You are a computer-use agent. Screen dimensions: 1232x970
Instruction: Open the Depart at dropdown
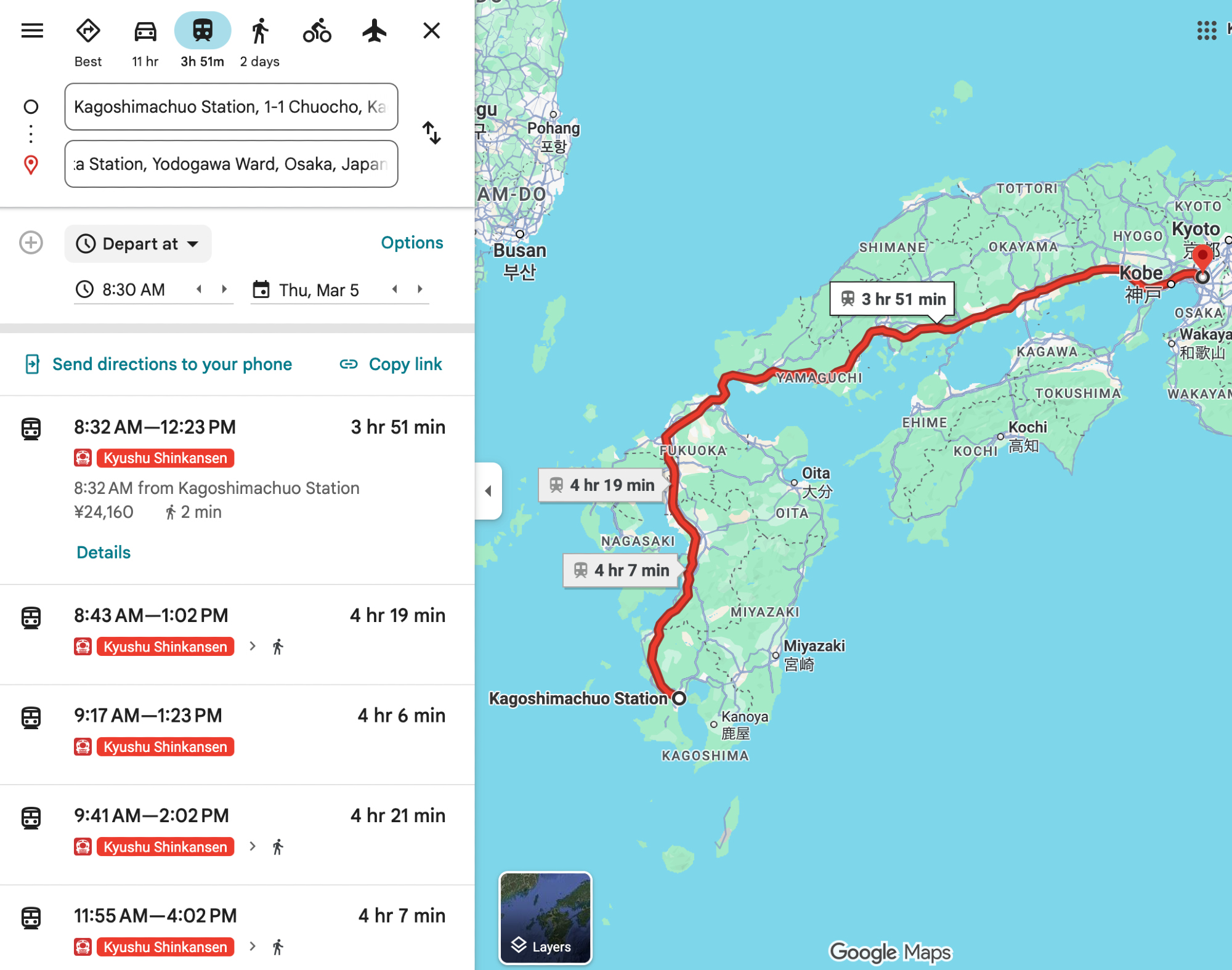coord(138,244)
